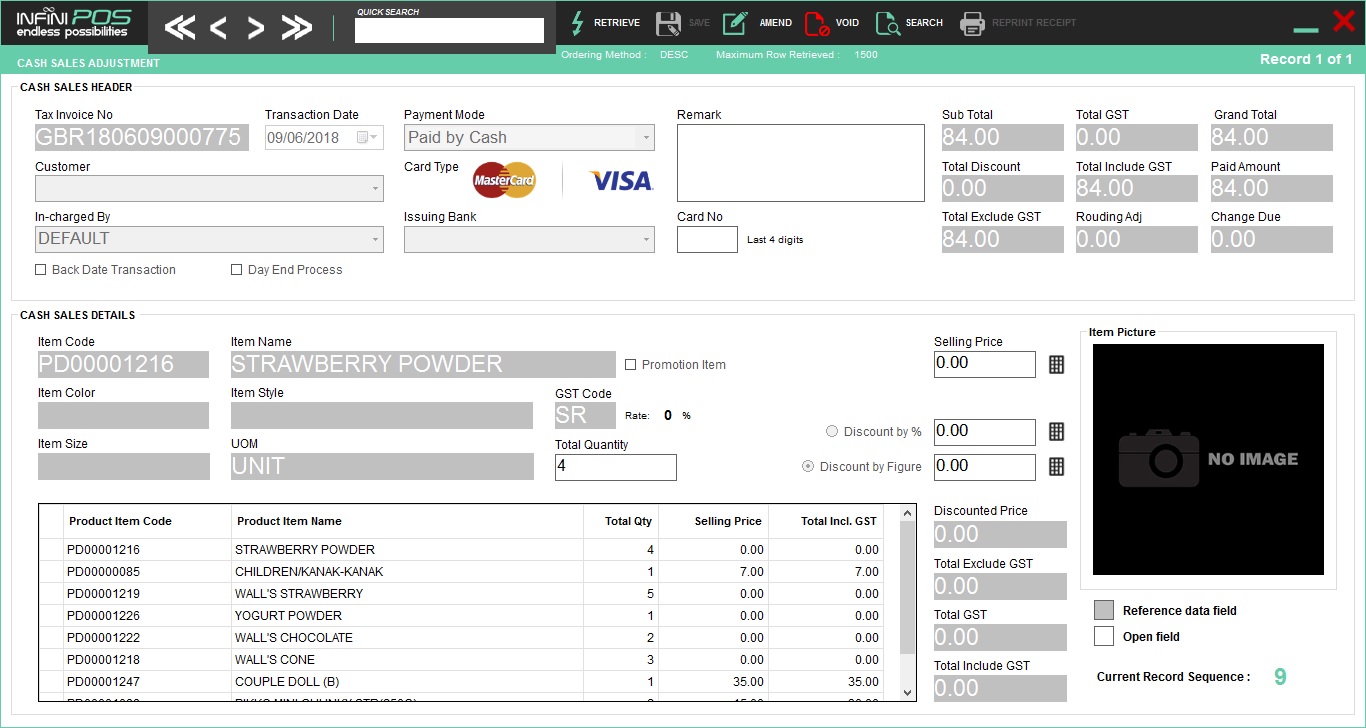Click the Total Qty column header
1366x728 pixels.
coord(621,521)
